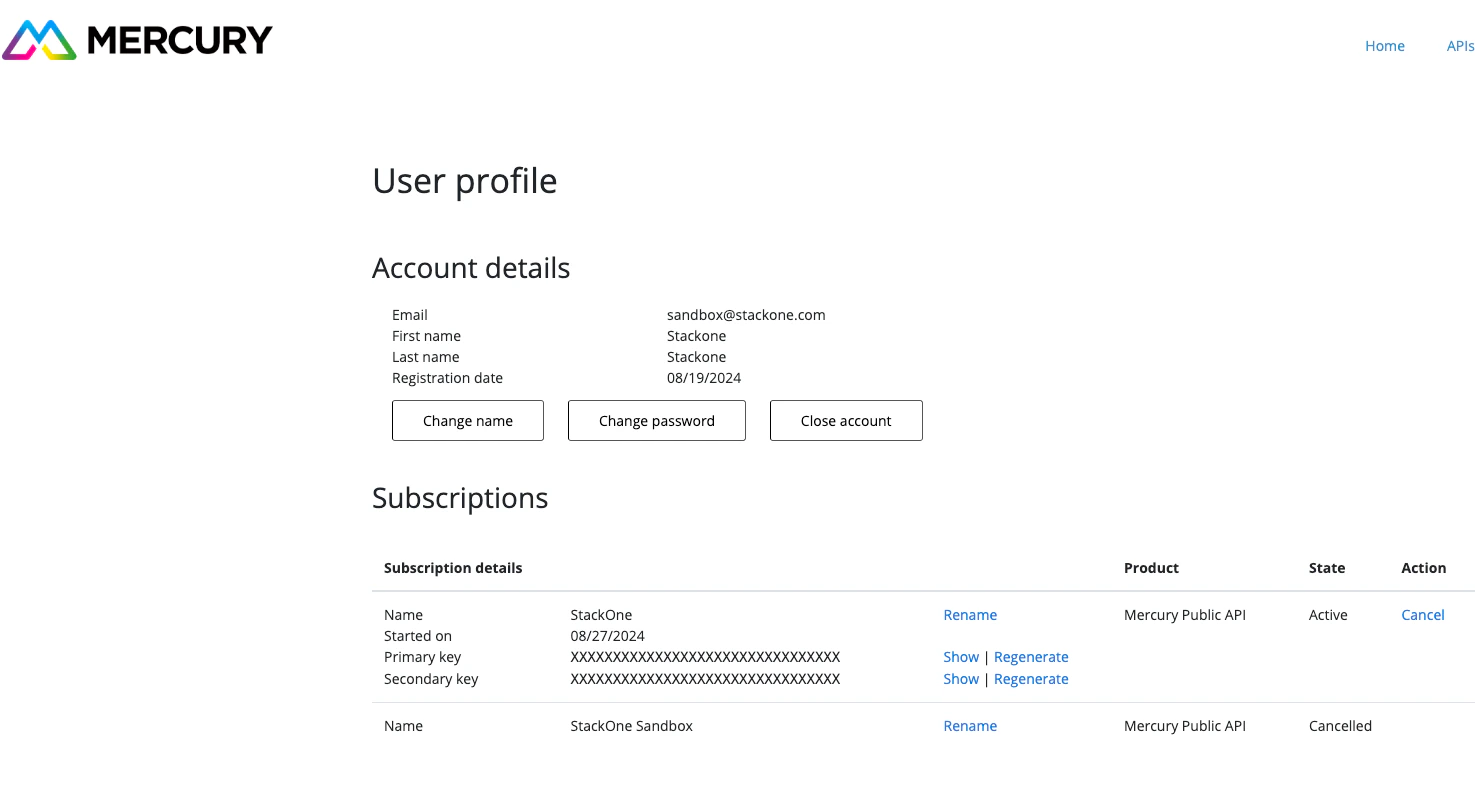The height and width of the screenshot is (785, 1475).
Task: Rename the StackOne Sandbox subscription
Action: [x=969, y=725]
